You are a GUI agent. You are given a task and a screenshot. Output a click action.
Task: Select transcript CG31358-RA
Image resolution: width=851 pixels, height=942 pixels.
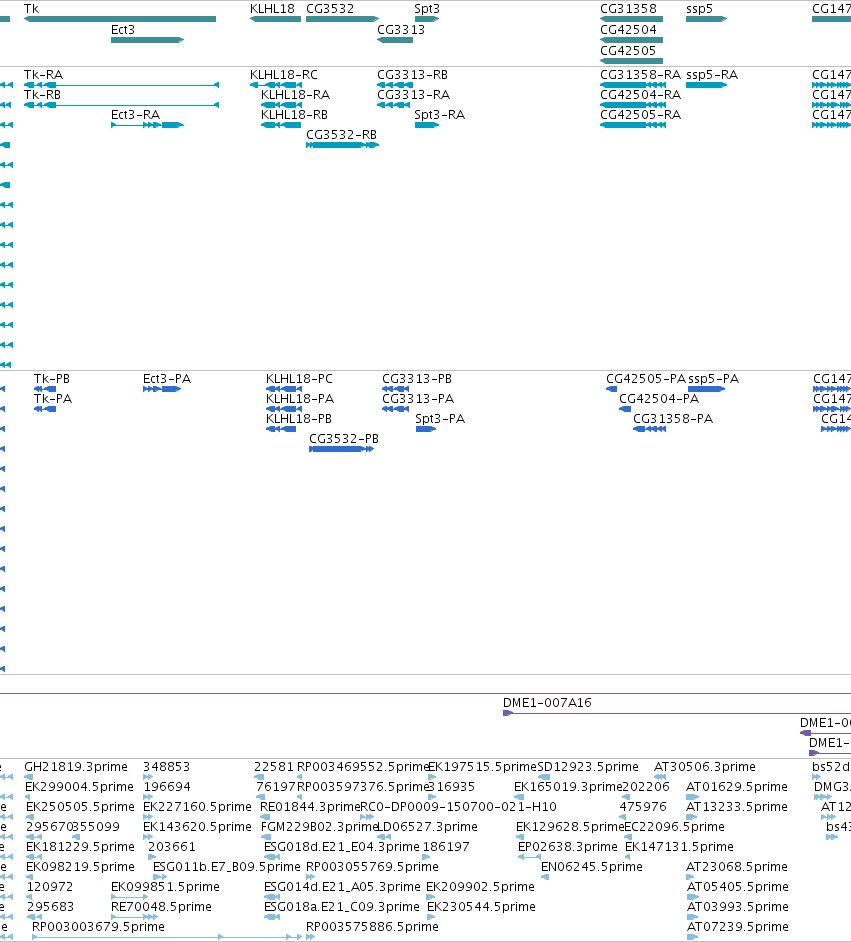coord(633,85)
